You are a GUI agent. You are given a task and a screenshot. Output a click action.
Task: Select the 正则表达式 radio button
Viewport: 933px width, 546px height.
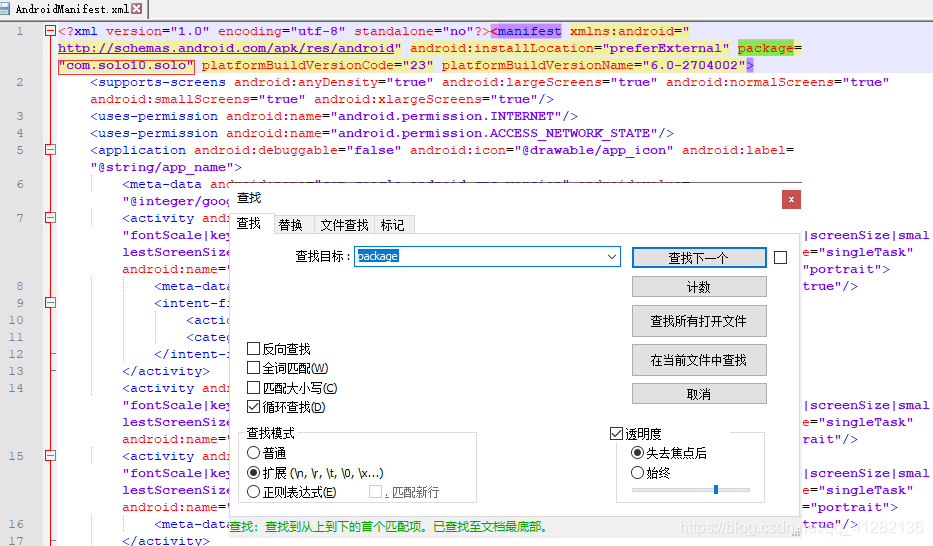pos(253,492)
